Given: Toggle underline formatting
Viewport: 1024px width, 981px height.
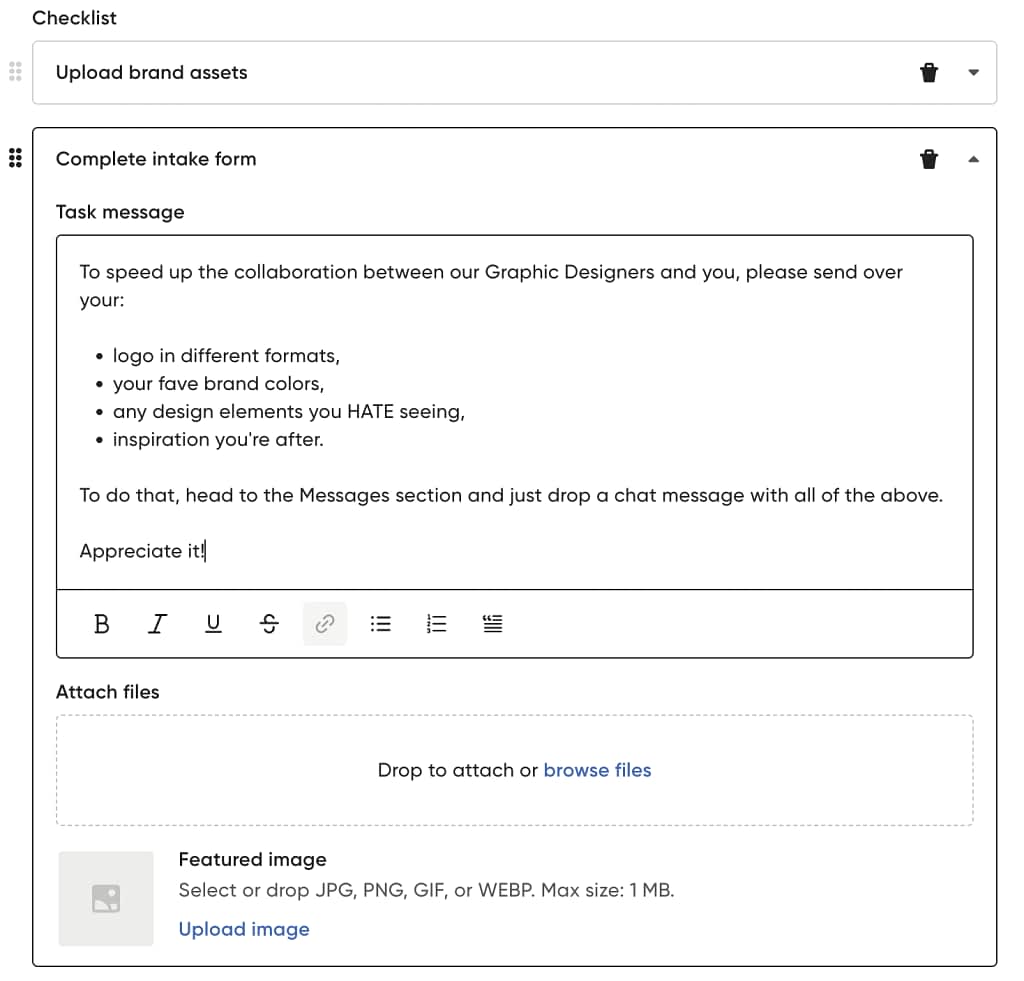Looking at the screenshot, I should (x=213, y=624).
